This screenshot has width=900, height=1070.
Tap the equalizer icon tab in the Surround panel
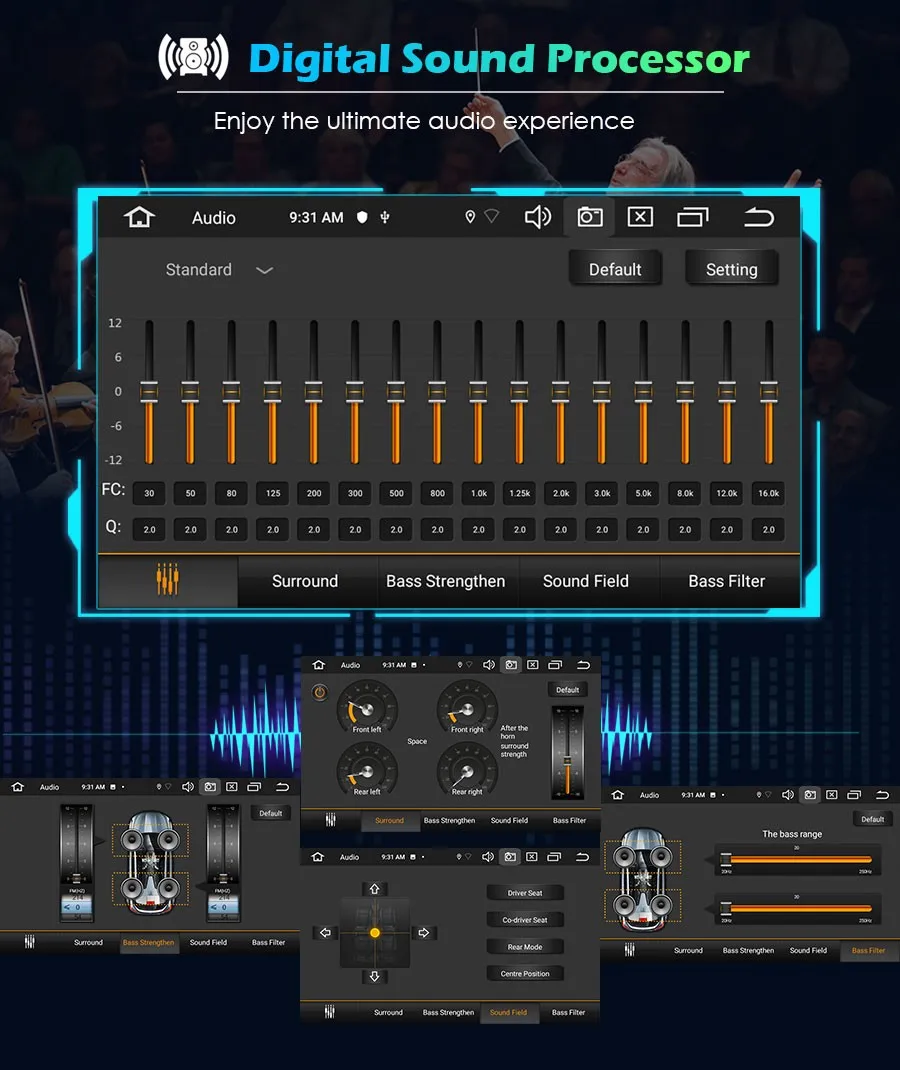click(x=331, y=820)
